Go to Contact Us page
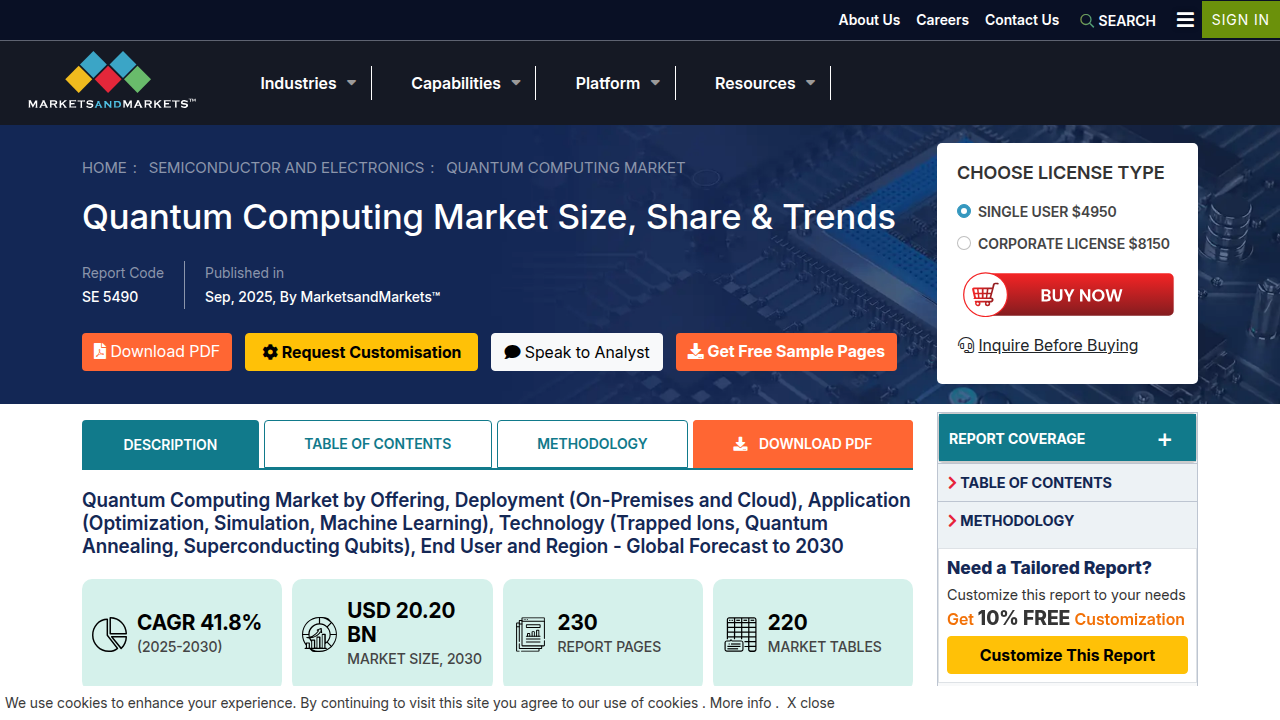Screen dimensions: 1280x720 point(1022,20)
